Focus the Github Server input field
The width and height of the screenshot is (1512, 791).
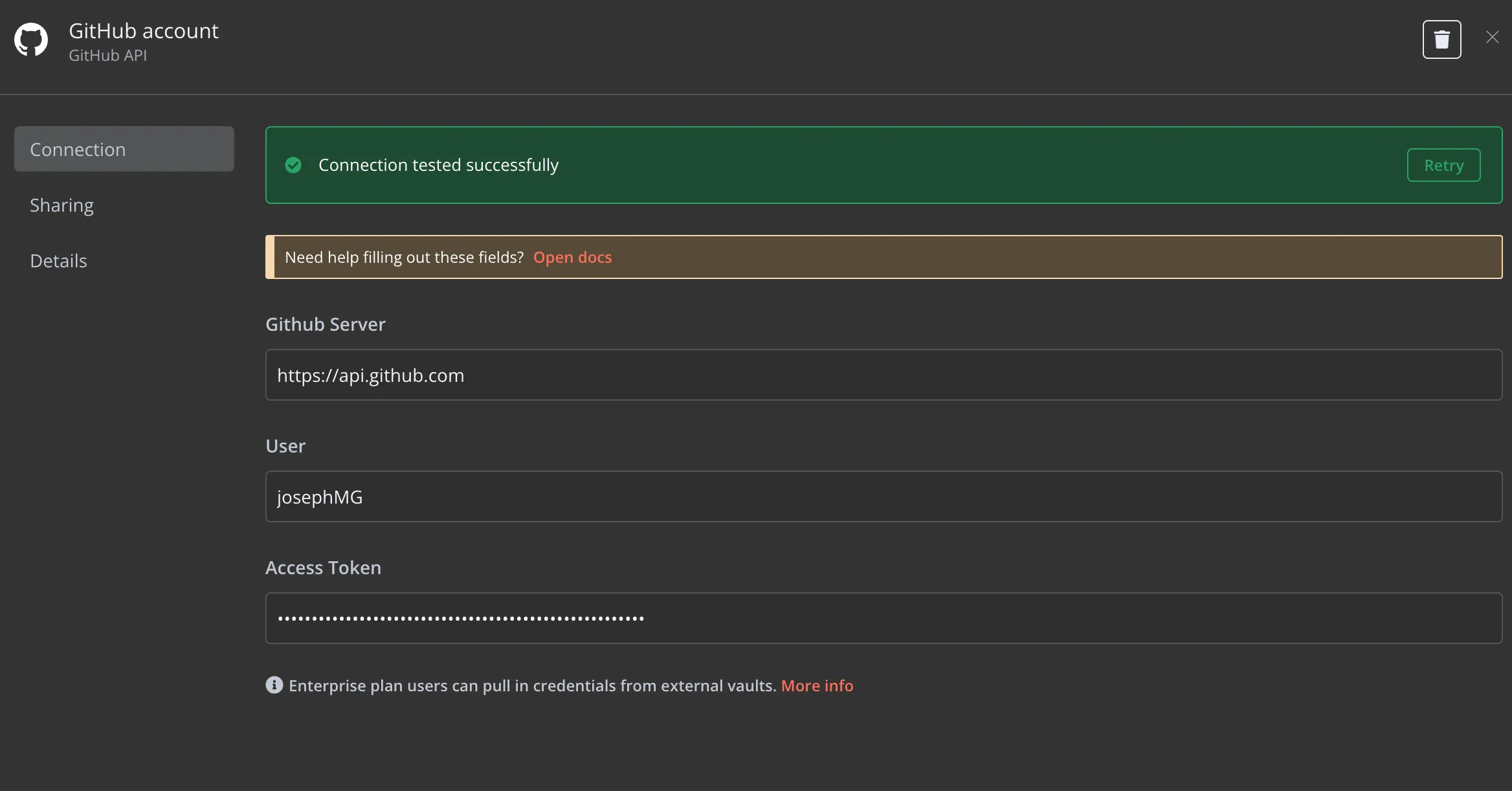pos(884,375)
